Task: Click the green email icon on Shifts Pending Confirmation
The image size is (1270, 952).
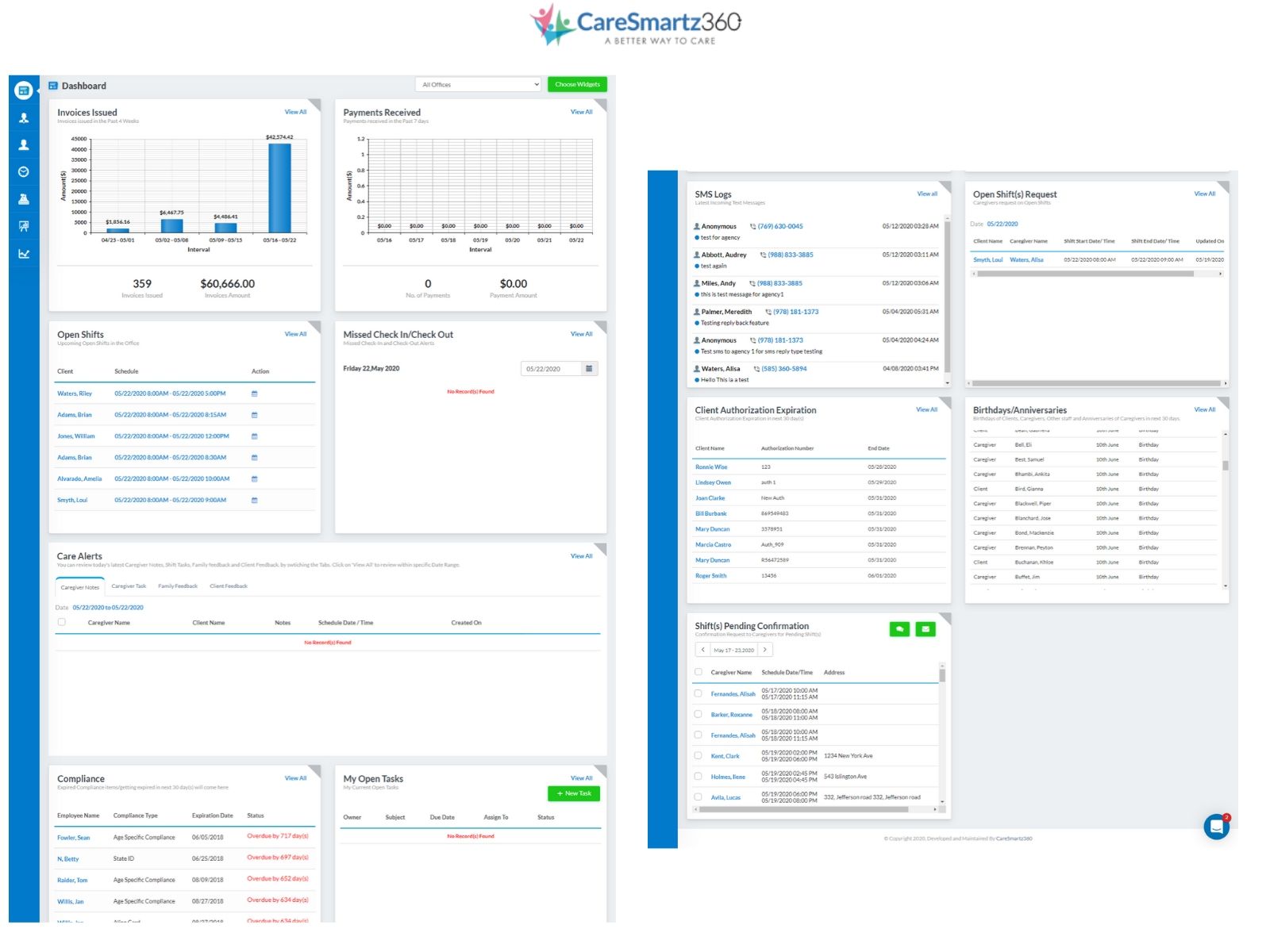Action: (x=926, y=628)
